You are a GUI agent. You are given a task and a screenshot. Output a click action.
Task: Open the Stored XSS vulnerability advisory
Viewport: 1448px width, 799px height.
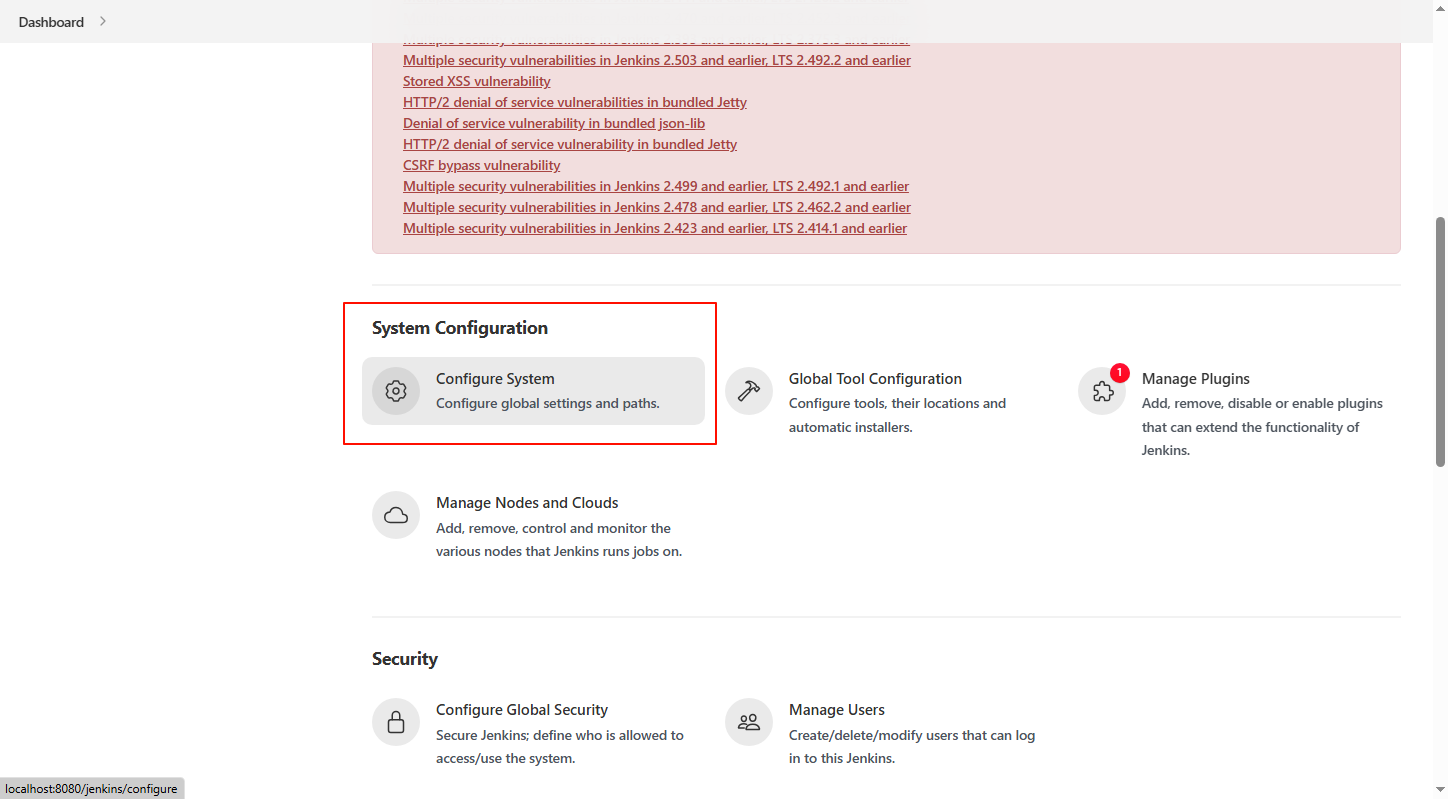pyautogui.click(x=477, y=81)
